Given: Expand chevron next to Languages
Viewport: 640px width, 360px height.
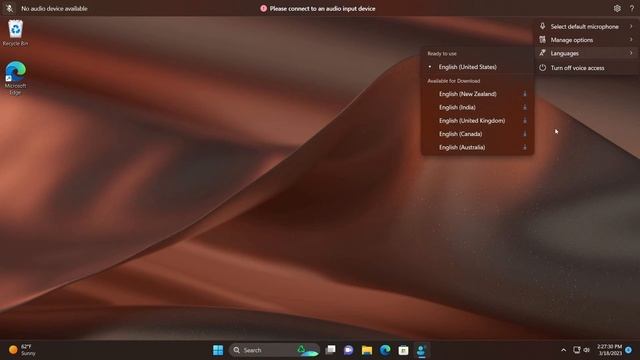Looking at the screenshot, I should (631, 53).
